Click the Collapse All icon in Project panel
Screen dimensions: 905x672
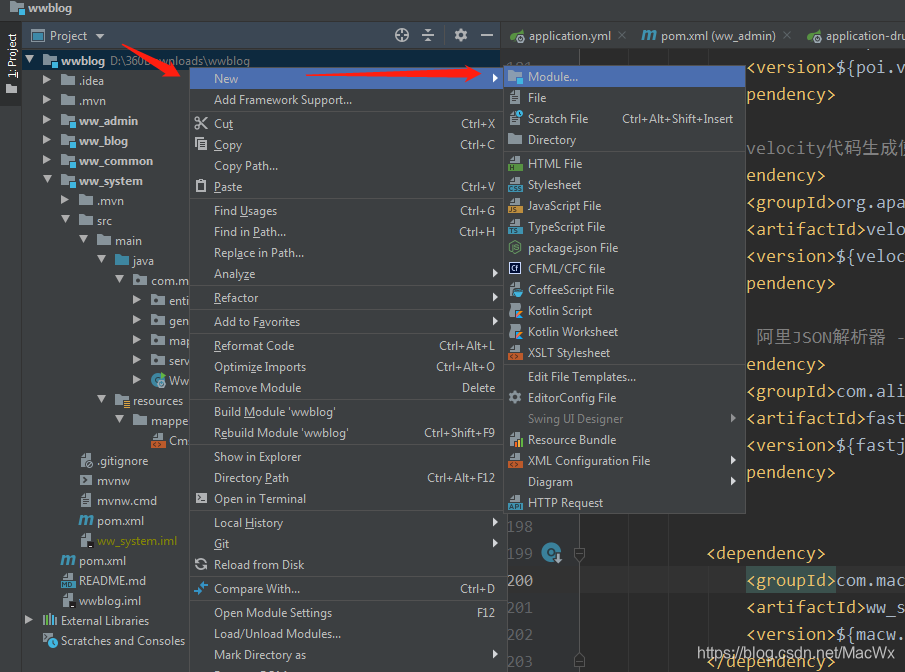428,35
